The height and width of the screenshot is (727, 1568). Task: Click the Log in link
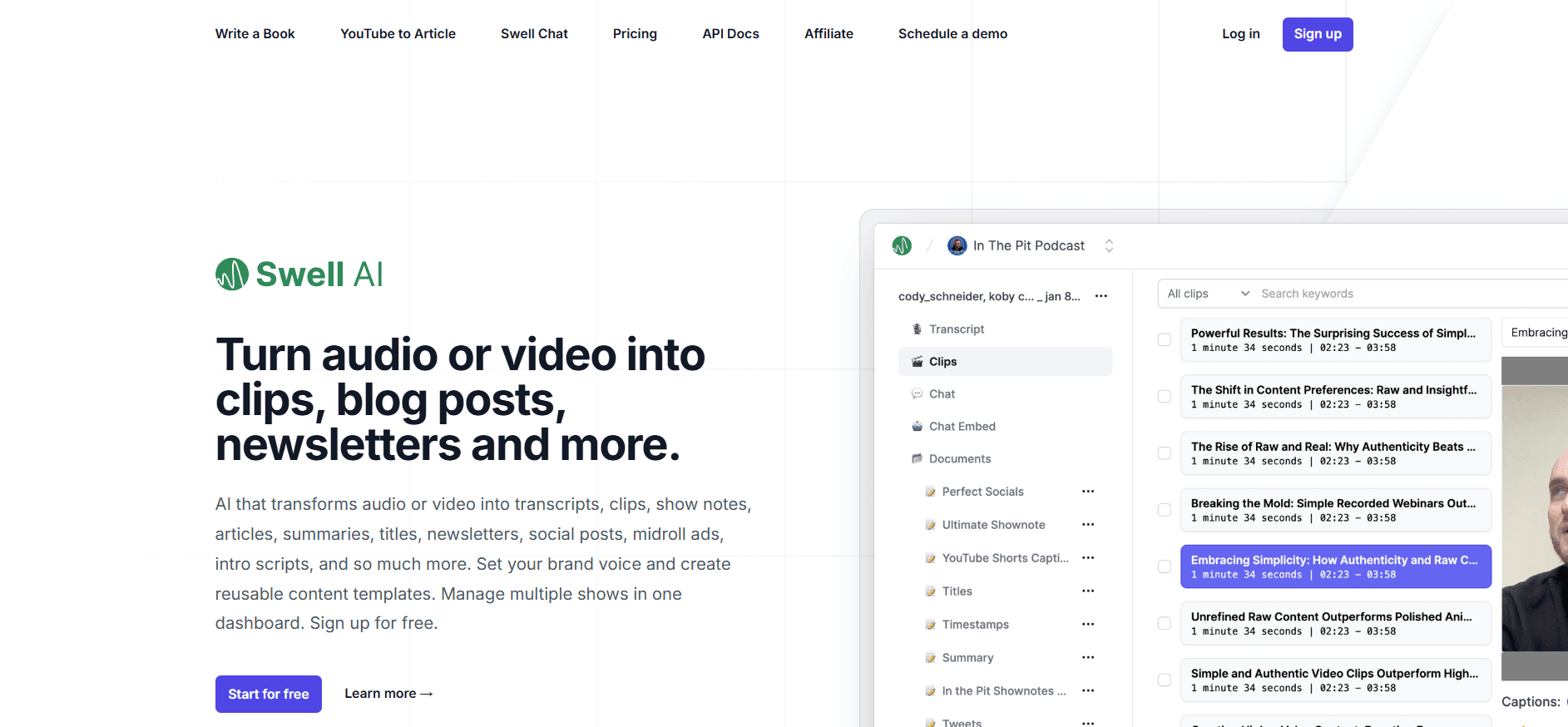(1240, 34)
